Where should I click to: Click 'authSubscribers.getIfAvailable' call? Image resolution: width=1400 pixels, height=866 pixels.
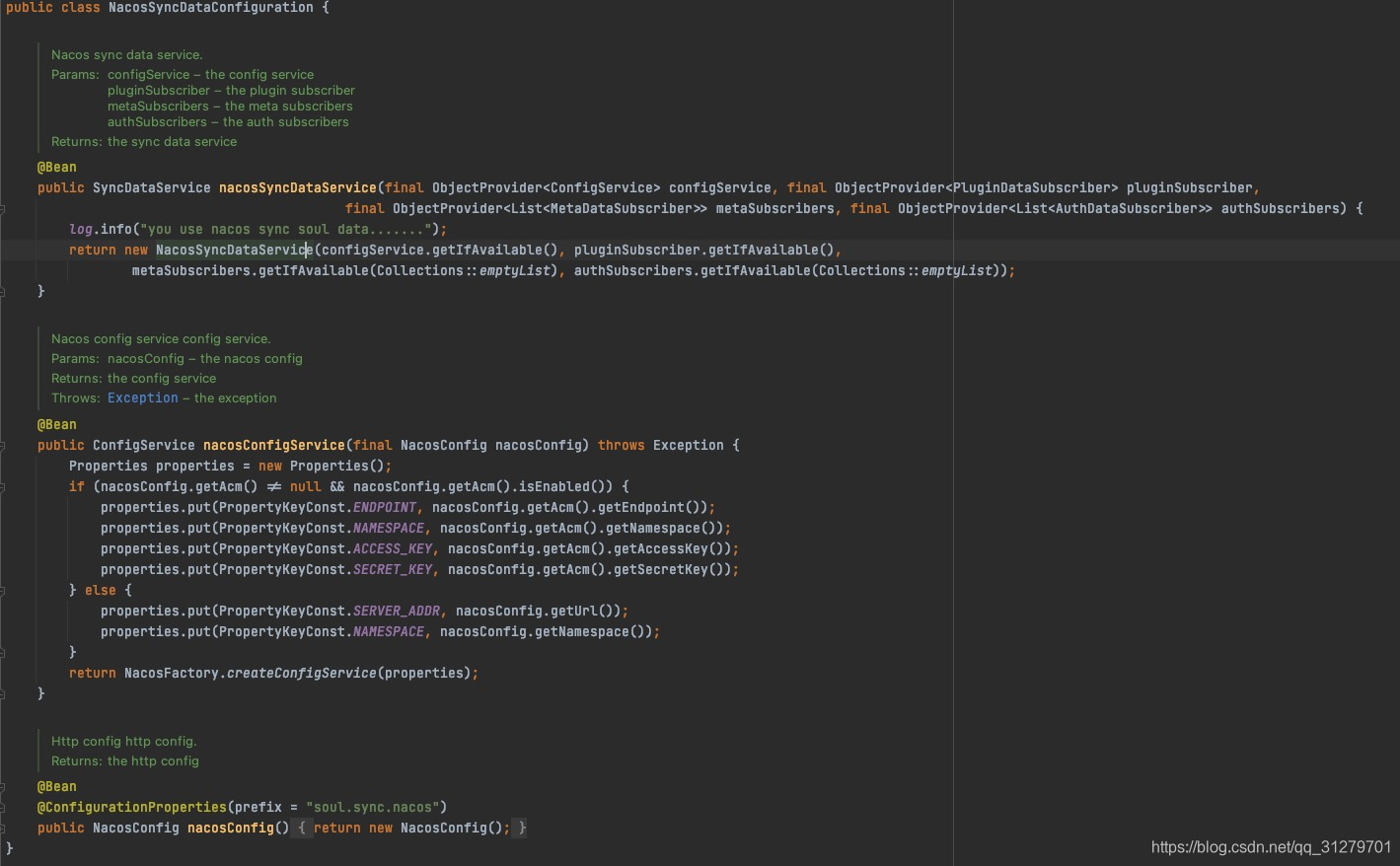pyautogui.click(x=693, y=270)
